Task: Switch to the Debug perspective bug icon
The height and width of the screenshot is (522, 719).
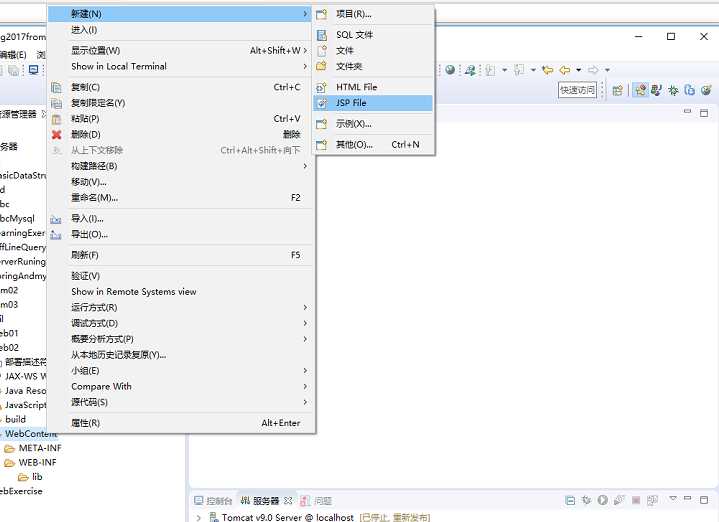Action: click(673, 90)
